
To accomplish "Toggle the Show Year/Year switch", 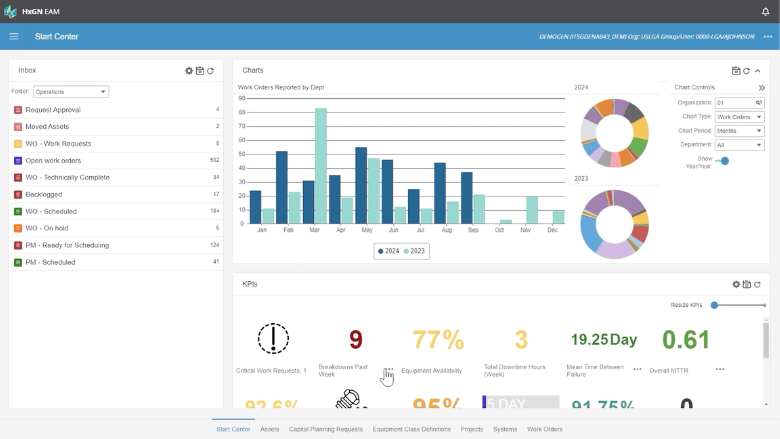I will coord(723,160).
